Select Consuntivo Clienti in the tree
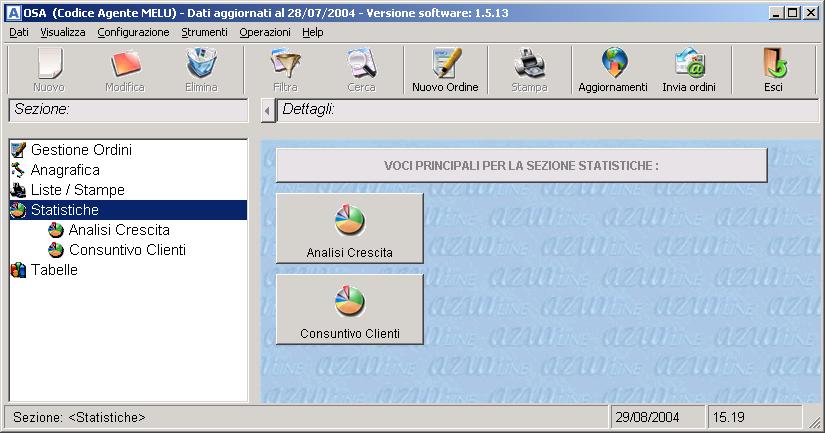 tap(127, 250)
